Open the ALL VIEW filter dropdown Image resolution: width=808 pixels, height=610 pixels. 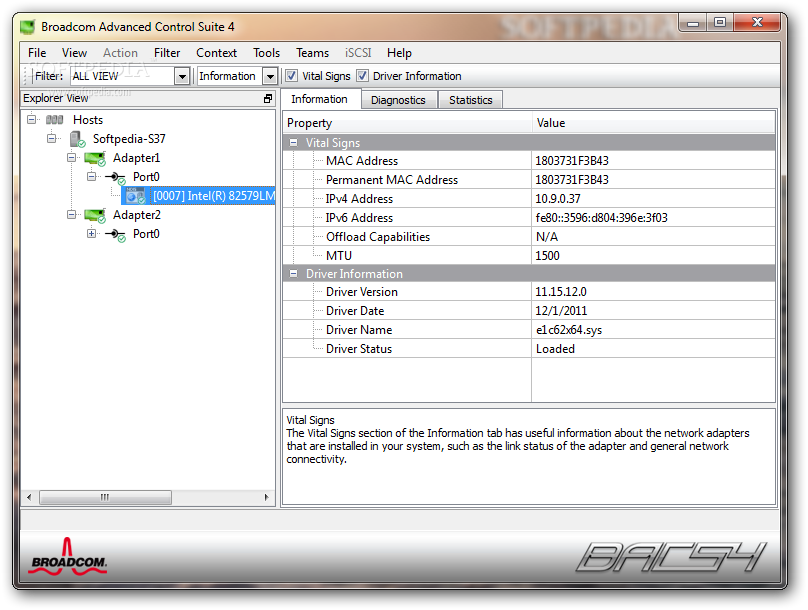pyautogui.click(x=182, y=76)
